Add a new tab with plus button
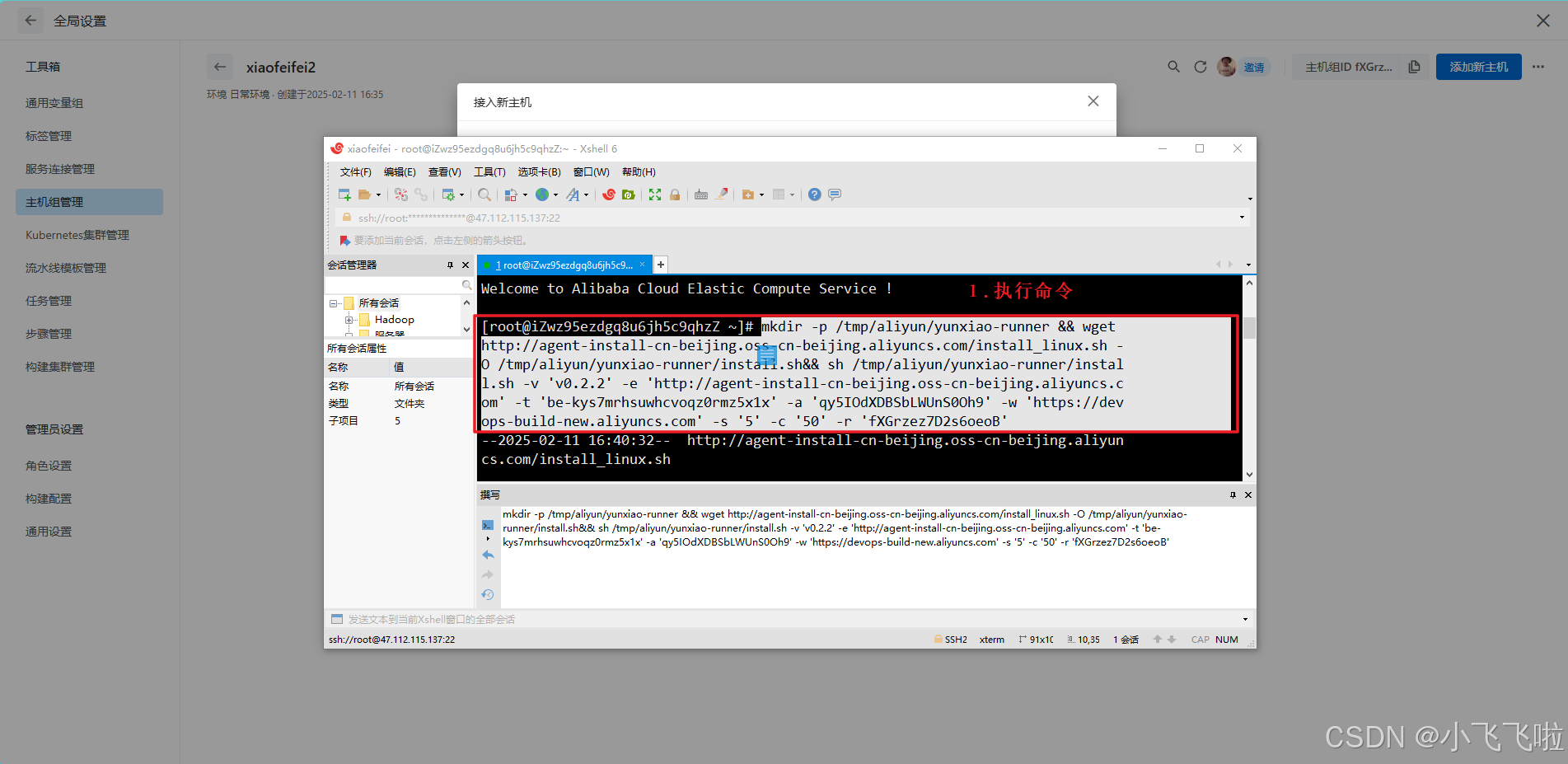The image size is (1568, 764). coord(660,265)
